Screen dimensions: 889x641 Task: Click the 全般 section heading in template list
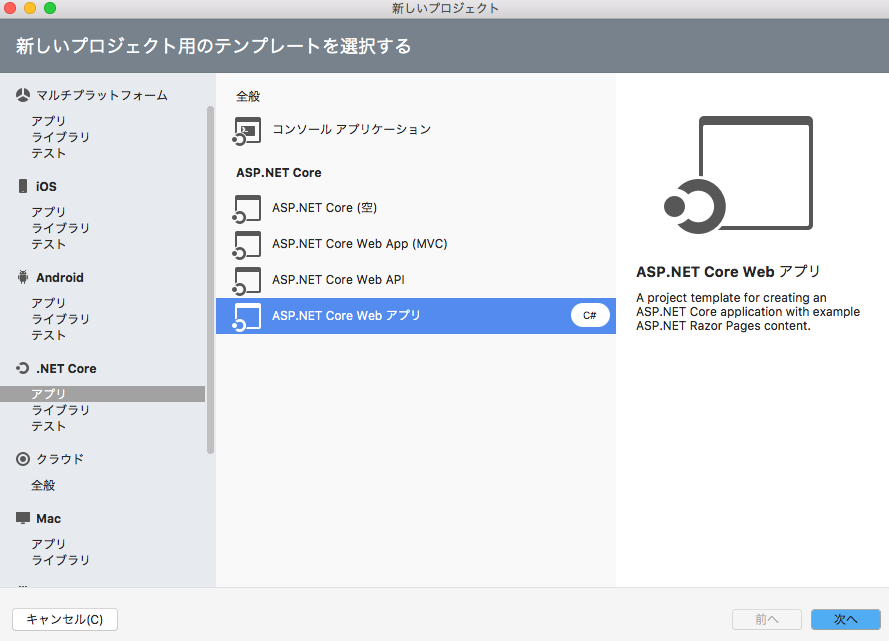[248, 96]
